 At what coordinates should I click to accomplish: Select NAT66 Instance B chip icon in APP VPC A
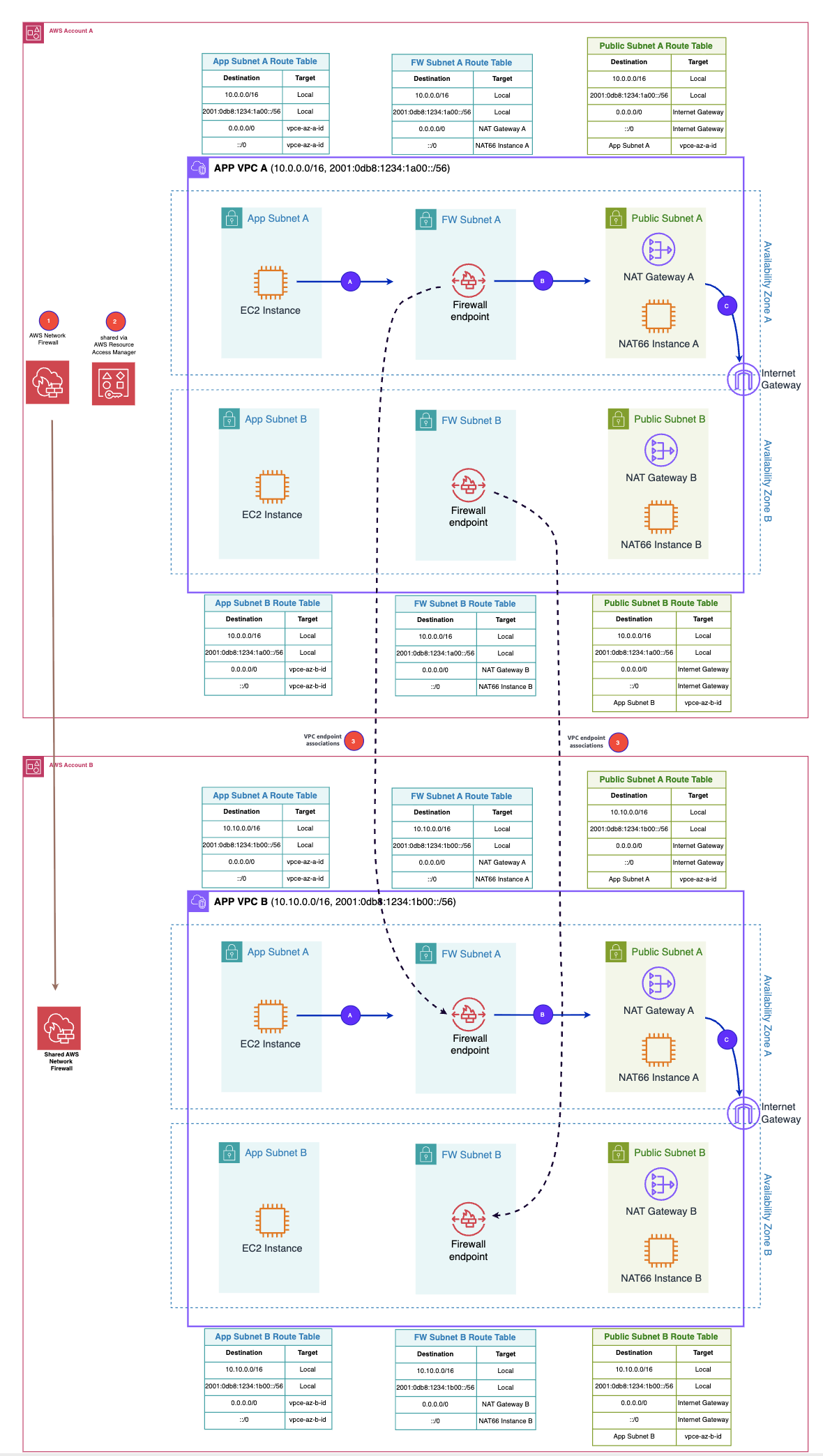[661, 517]
